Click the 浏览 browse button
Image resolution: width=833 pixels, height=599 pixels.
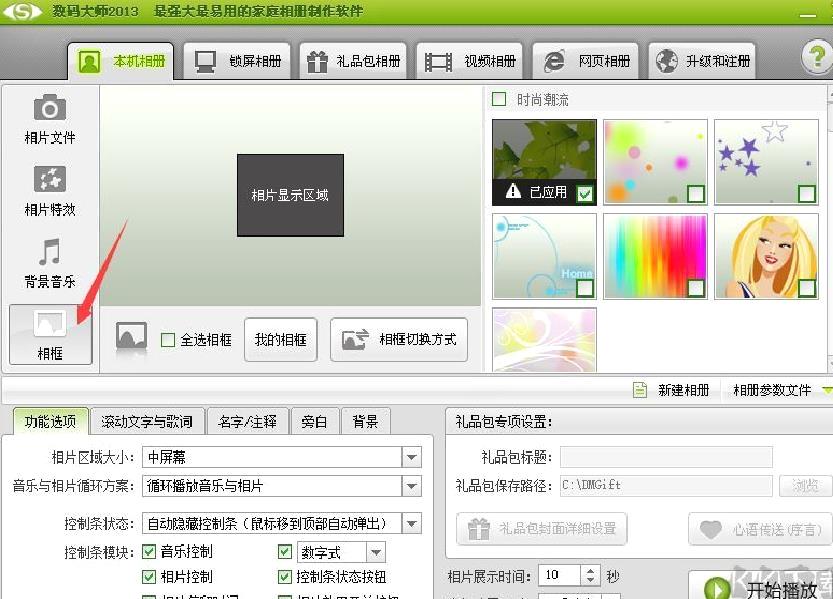pyautogui.click(x=805, y=485)
